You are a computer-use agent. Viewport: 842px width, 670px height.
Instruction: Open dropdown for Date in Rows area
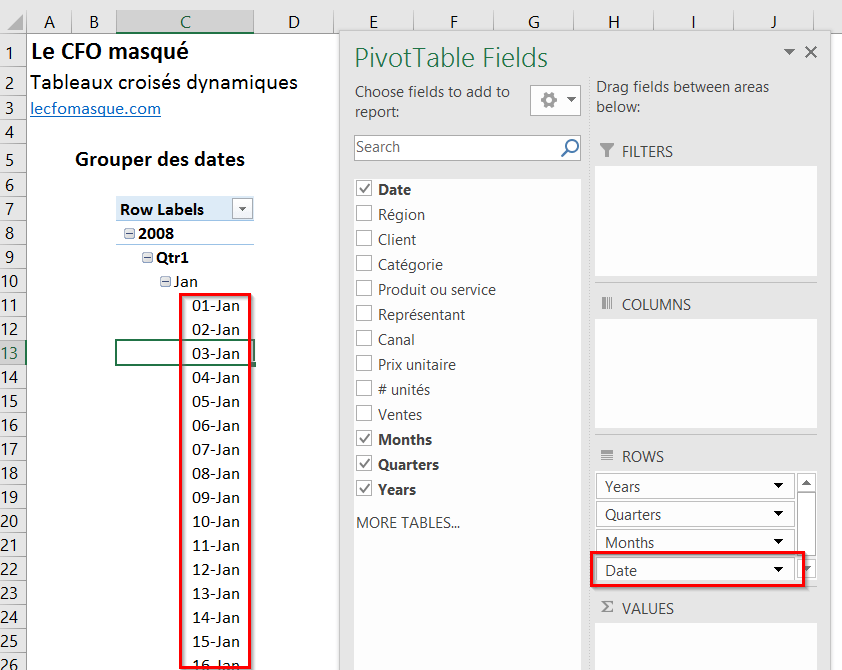tap(778, 570)
